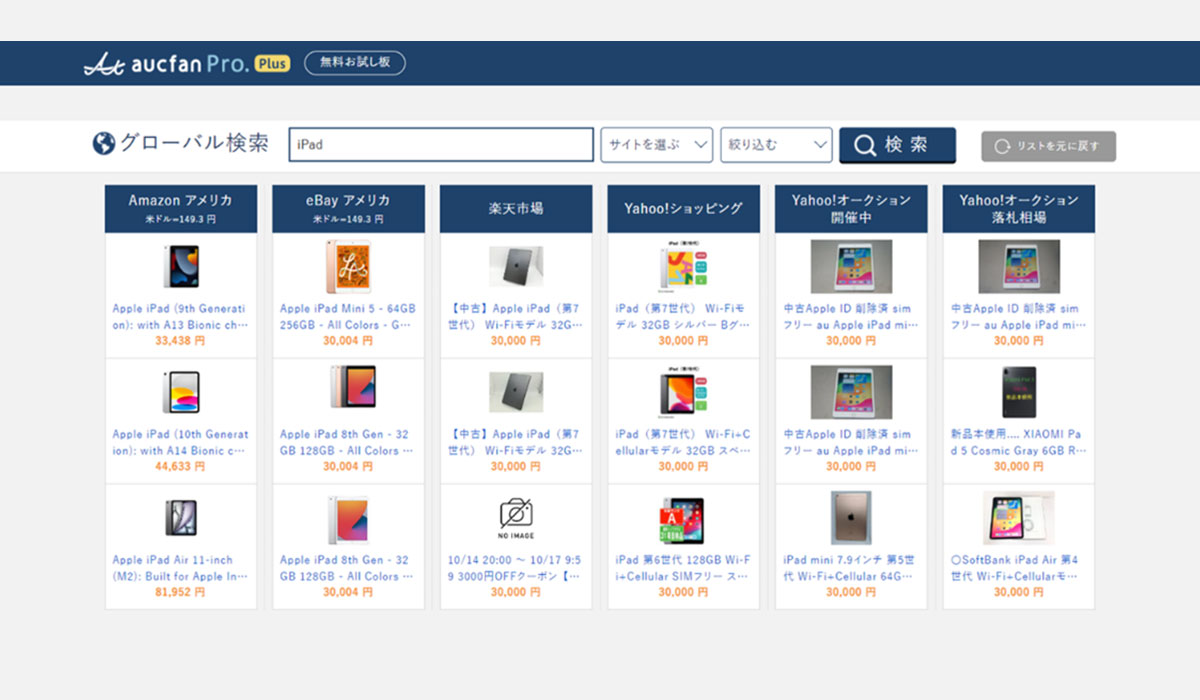Open thumbnail of Apple iPad Air 11-inch

181,518
